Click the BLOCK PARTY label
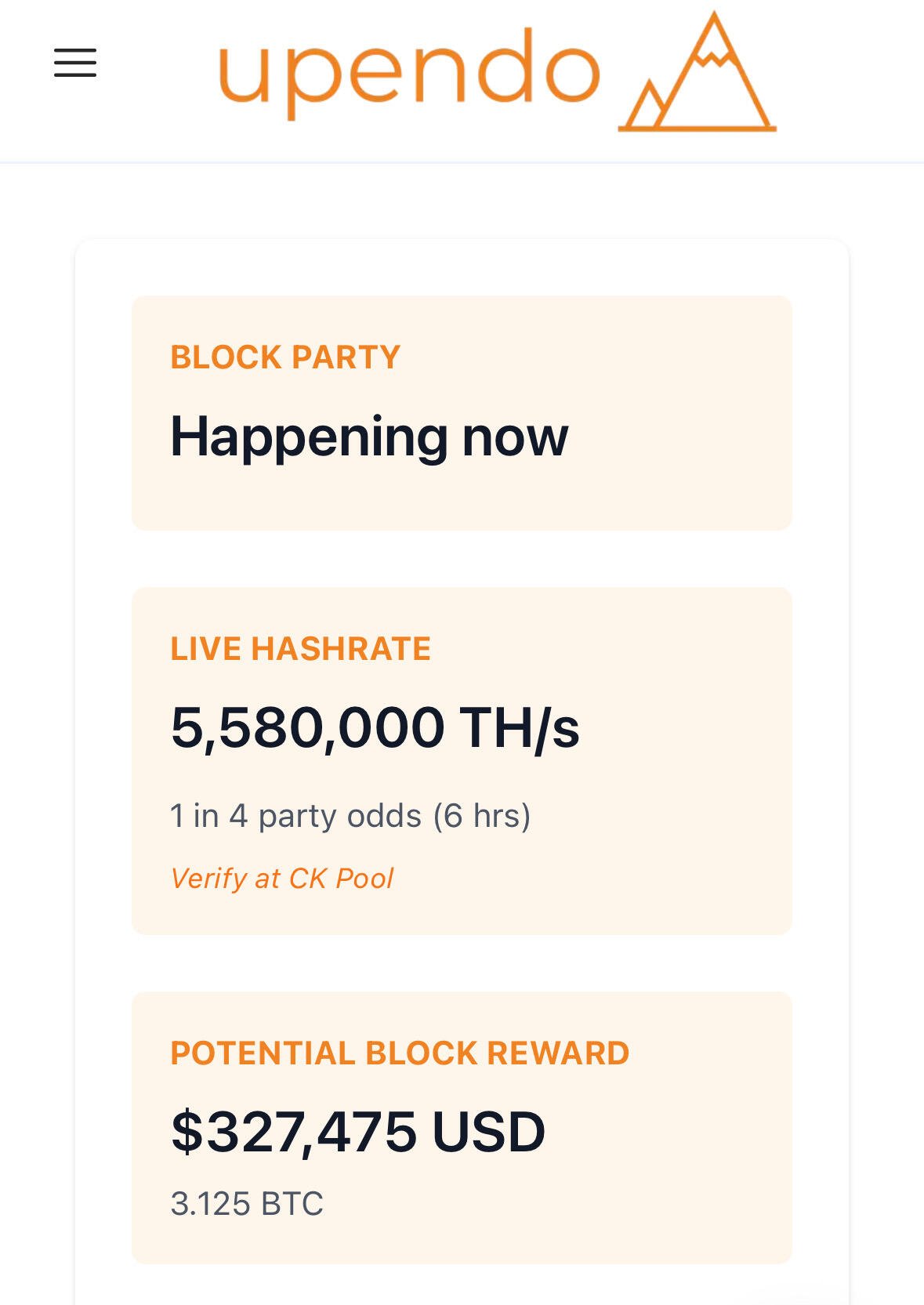Screen dimensions: 924x1305 (x=285, y=357)
